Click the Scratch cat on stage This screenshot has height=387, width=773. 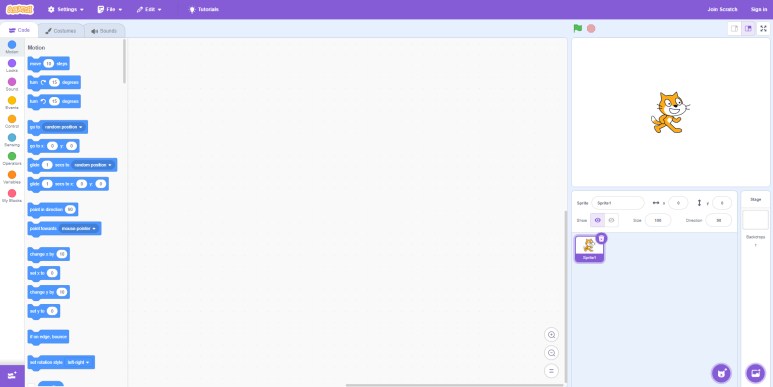tap(669, 112)
